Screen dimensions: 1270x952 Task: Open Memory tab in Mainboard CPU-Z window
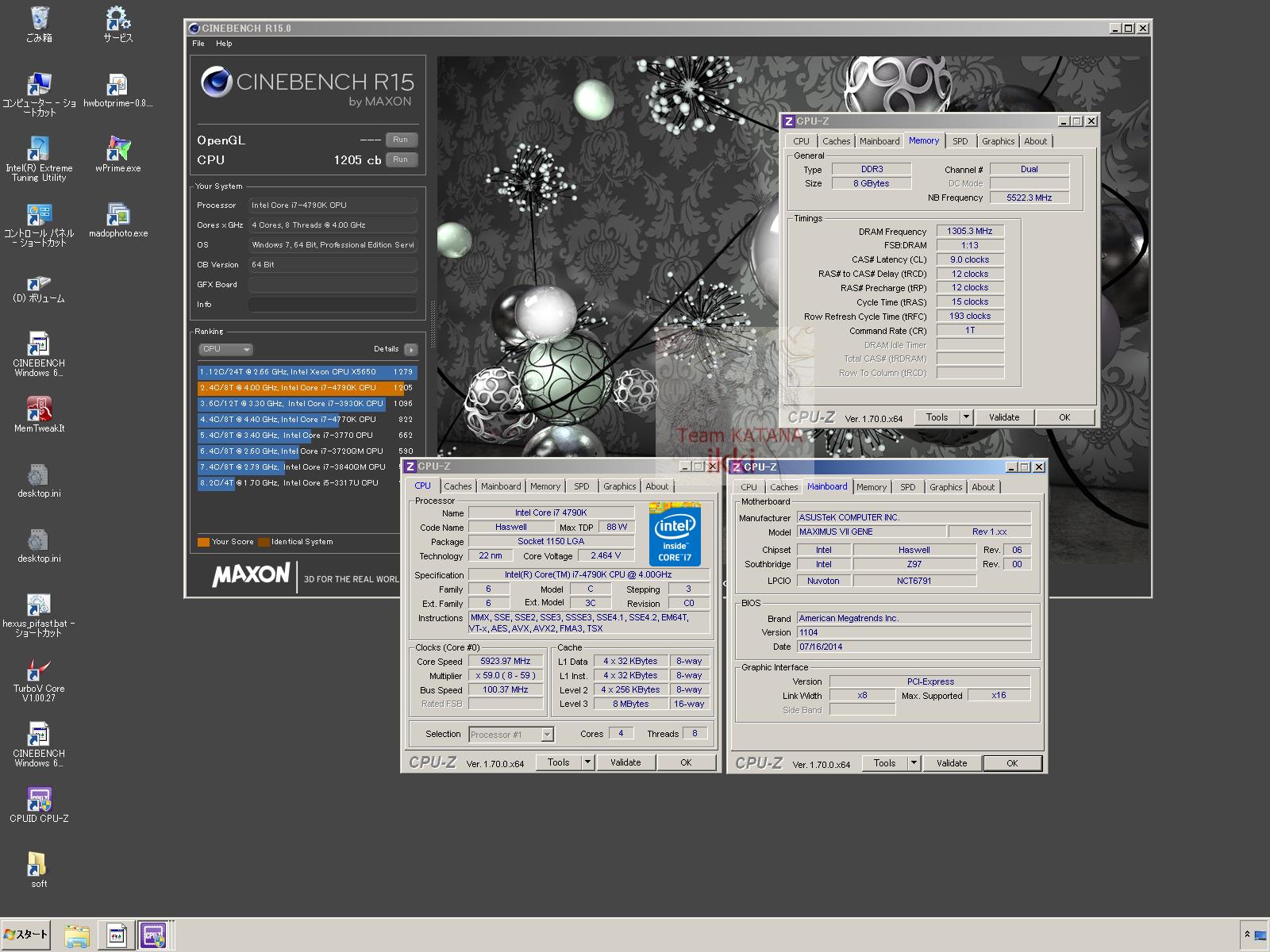[871, 487]
